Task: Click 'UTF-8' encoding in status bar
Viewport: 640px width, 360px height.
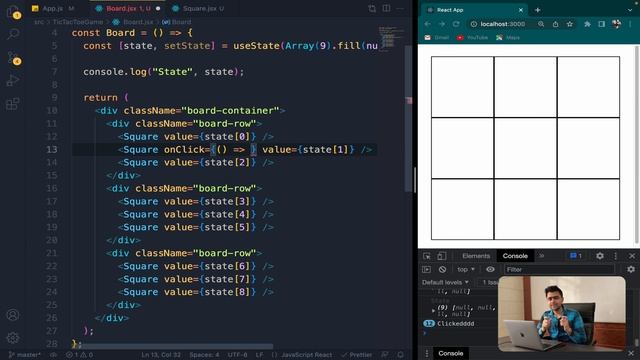Action: pyautogui.click(x=238, y=355)
